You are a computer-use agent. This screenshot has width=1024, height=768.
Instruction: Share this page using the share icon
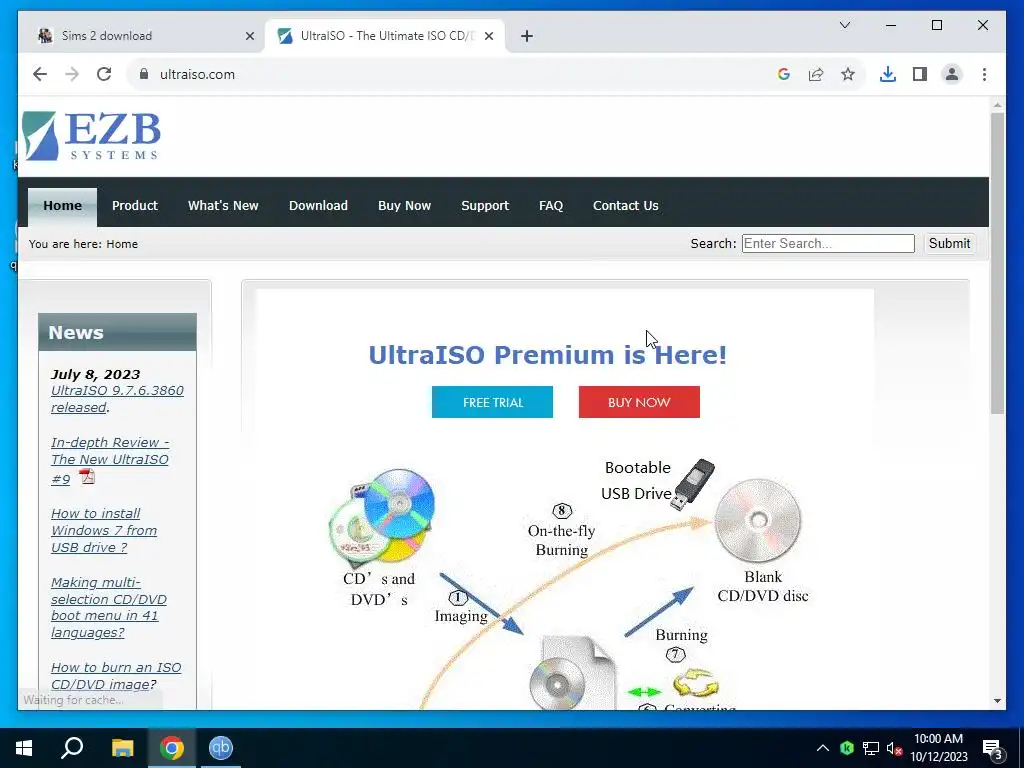point(816,74)
